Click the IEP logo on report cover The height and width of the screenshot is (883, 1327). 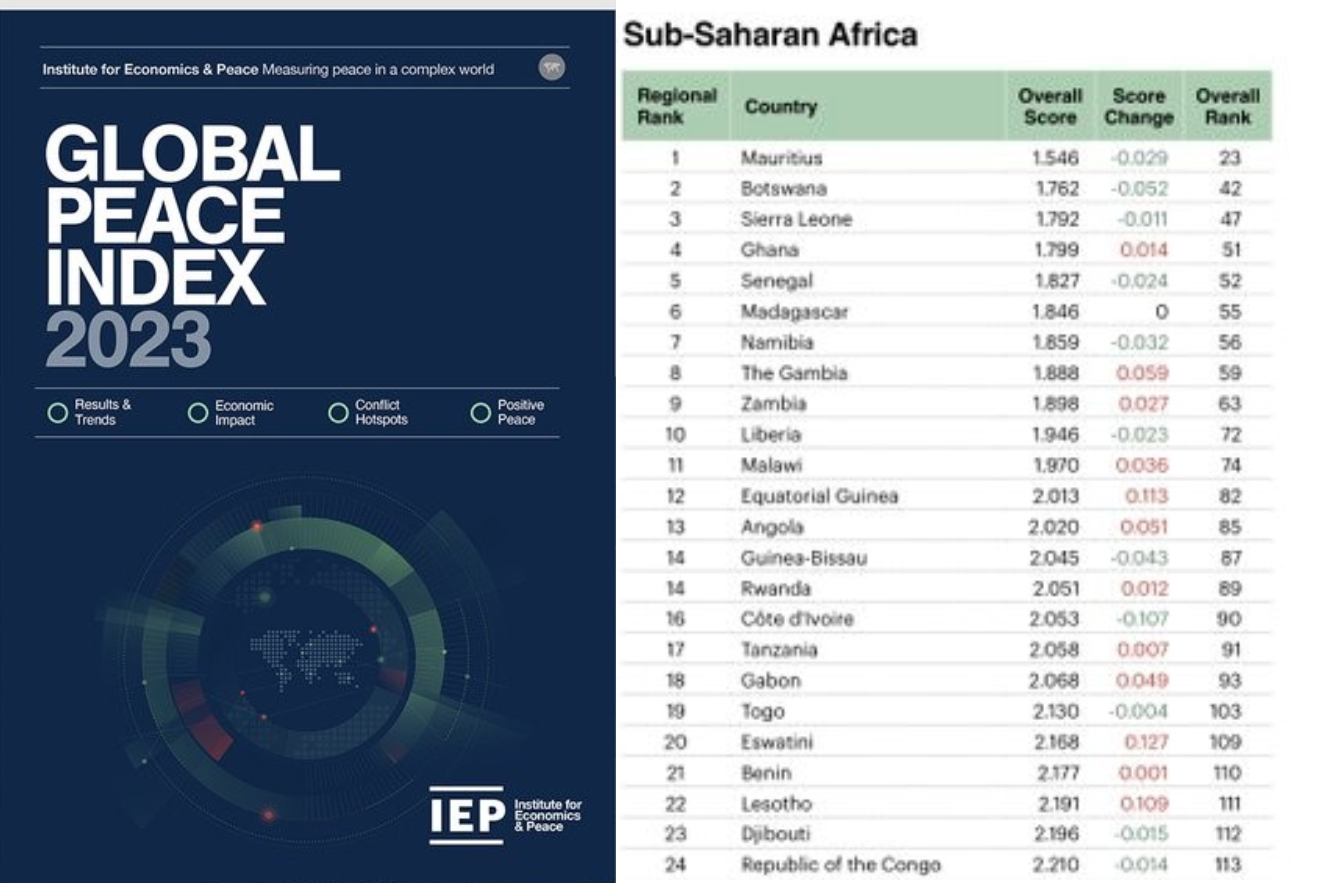505,815
